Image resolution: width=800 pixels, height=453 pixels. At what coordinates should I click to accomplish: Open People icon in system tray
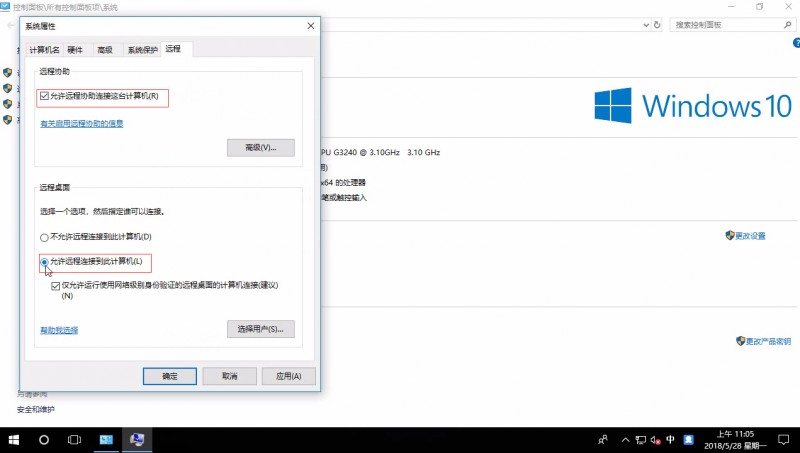coord(603,440)
